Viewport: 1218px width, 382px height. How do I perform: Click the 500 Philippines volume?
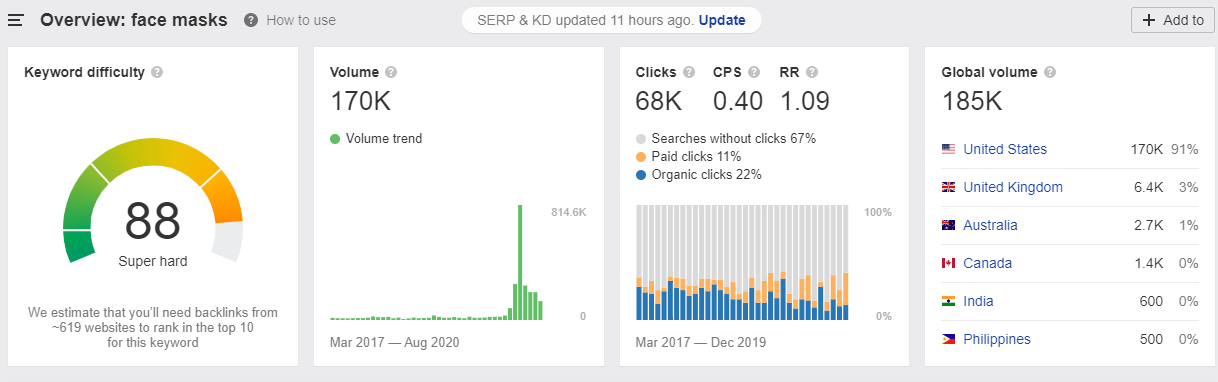pyautogui.click(x=1151, y=339)
